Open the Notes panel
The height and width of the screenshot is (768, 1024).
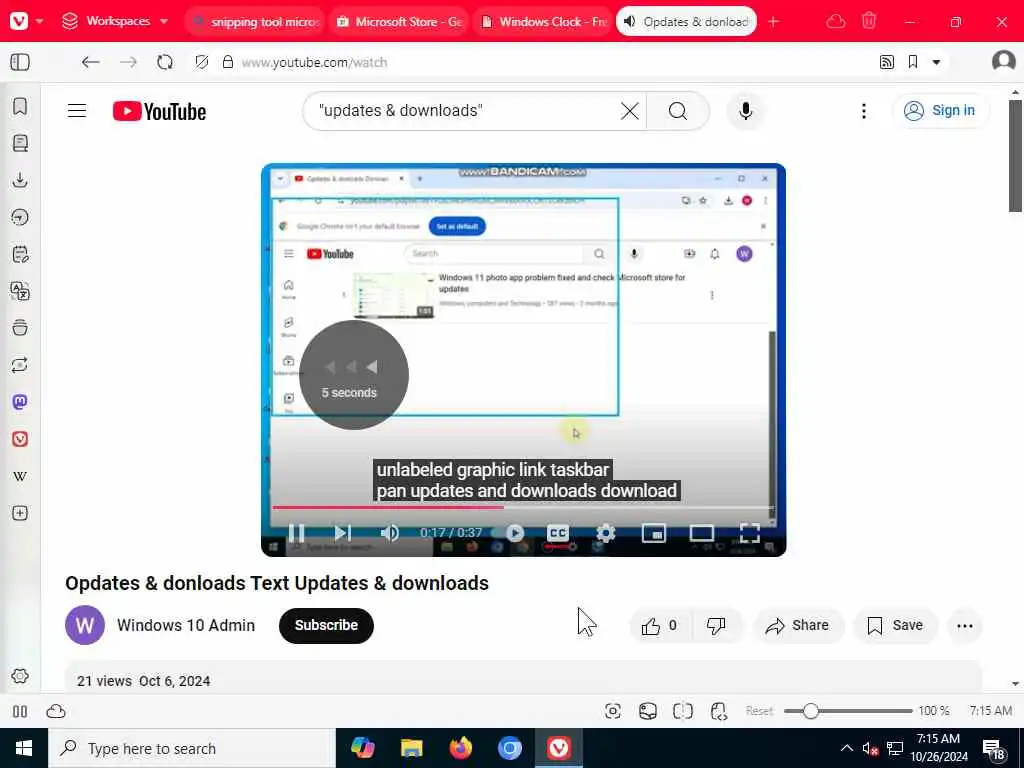(x=20, y=254)
